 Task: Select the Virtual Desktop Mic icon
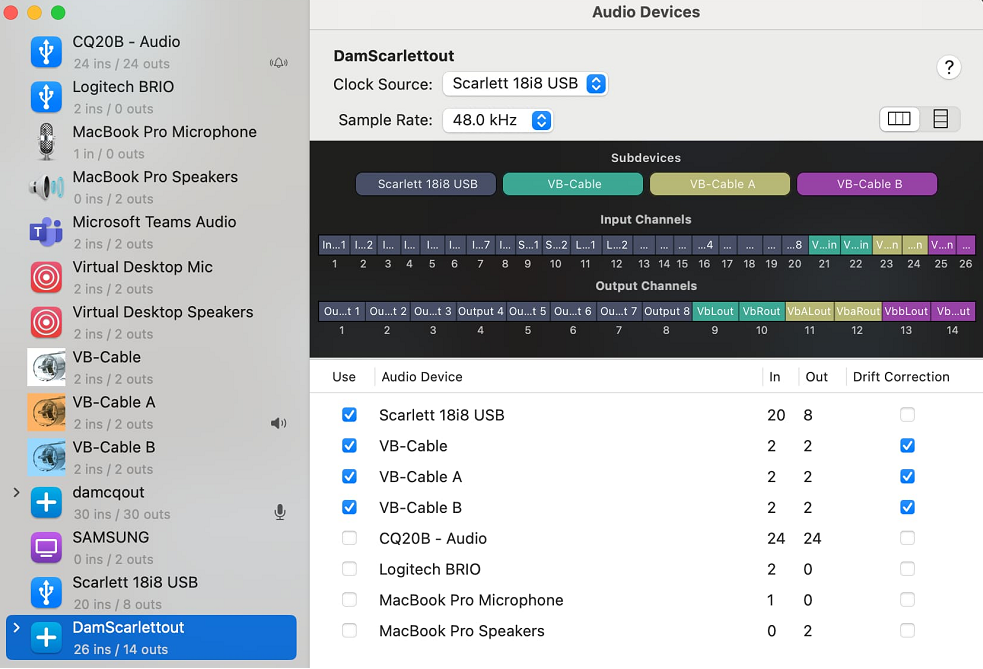46,276
